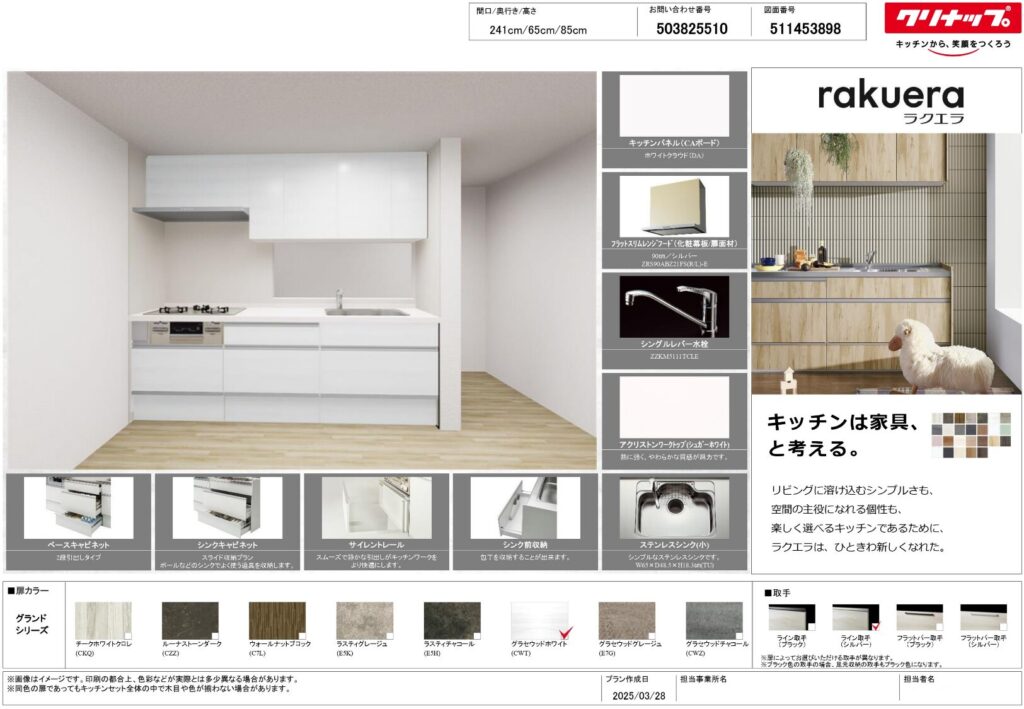Click the drawing number 511453898
Image resolution: width=1024 pixels, height=709 pixels.
tap(805, 29)
